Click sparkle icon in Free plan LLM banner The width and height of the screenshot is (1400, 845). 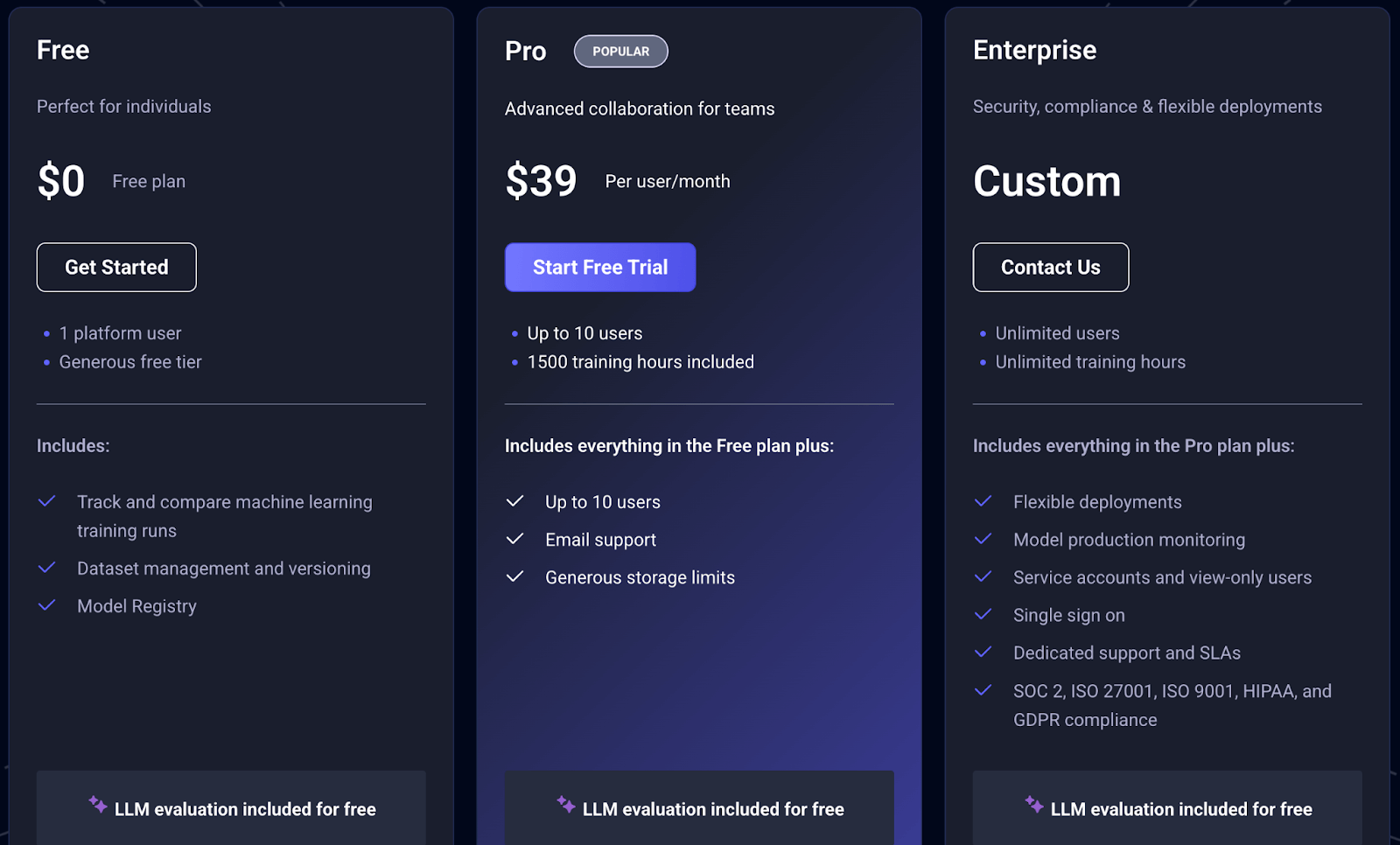click(x=98, y=805)
